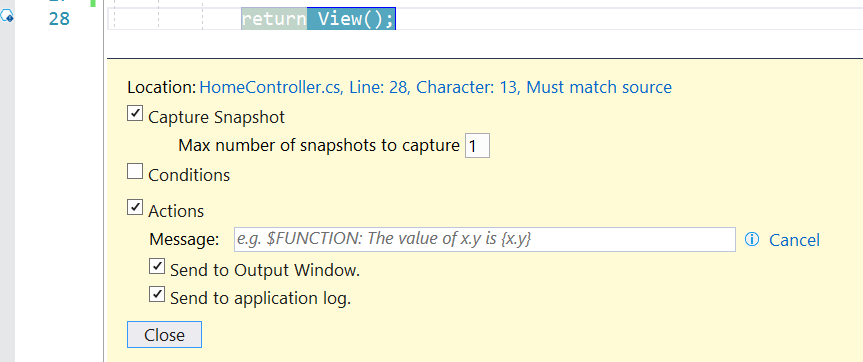Disable Send to Output Window option
The height and width of the screenshot is (362, 863).
[157, 266]
